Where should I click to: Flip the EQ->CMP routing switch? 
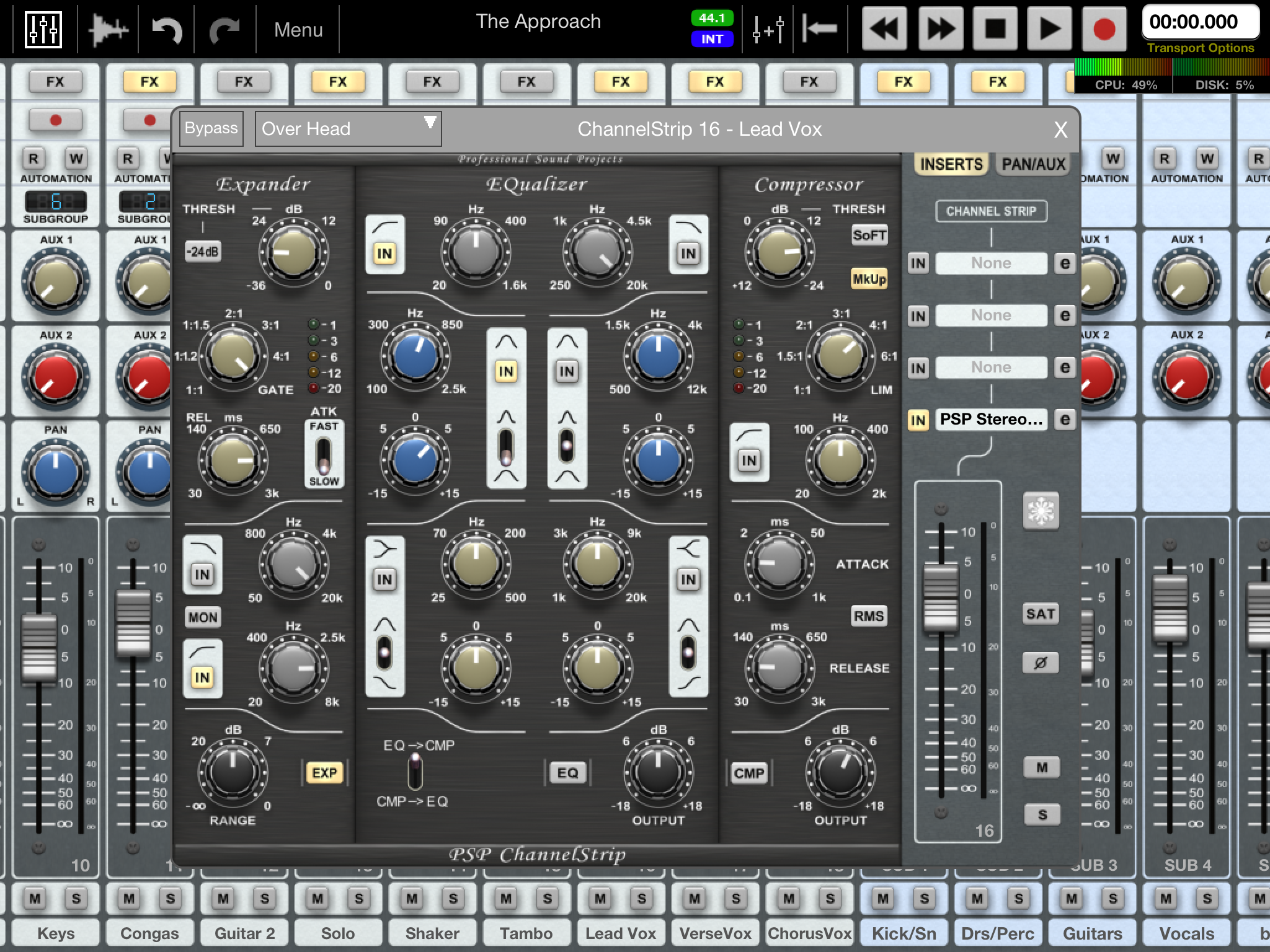click(414, 772)
